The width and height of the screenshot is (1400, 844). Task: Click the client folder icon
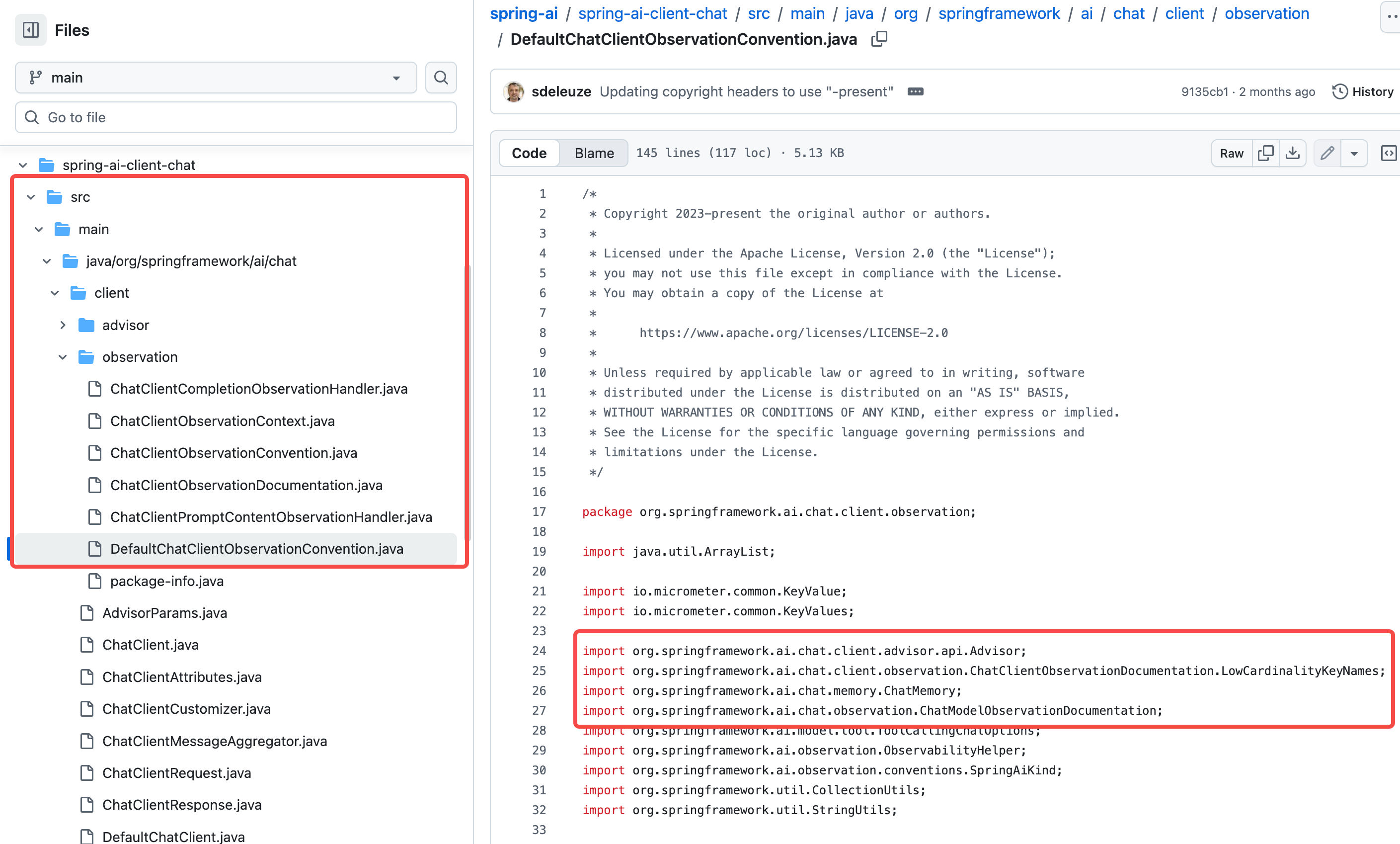[78, 293]
